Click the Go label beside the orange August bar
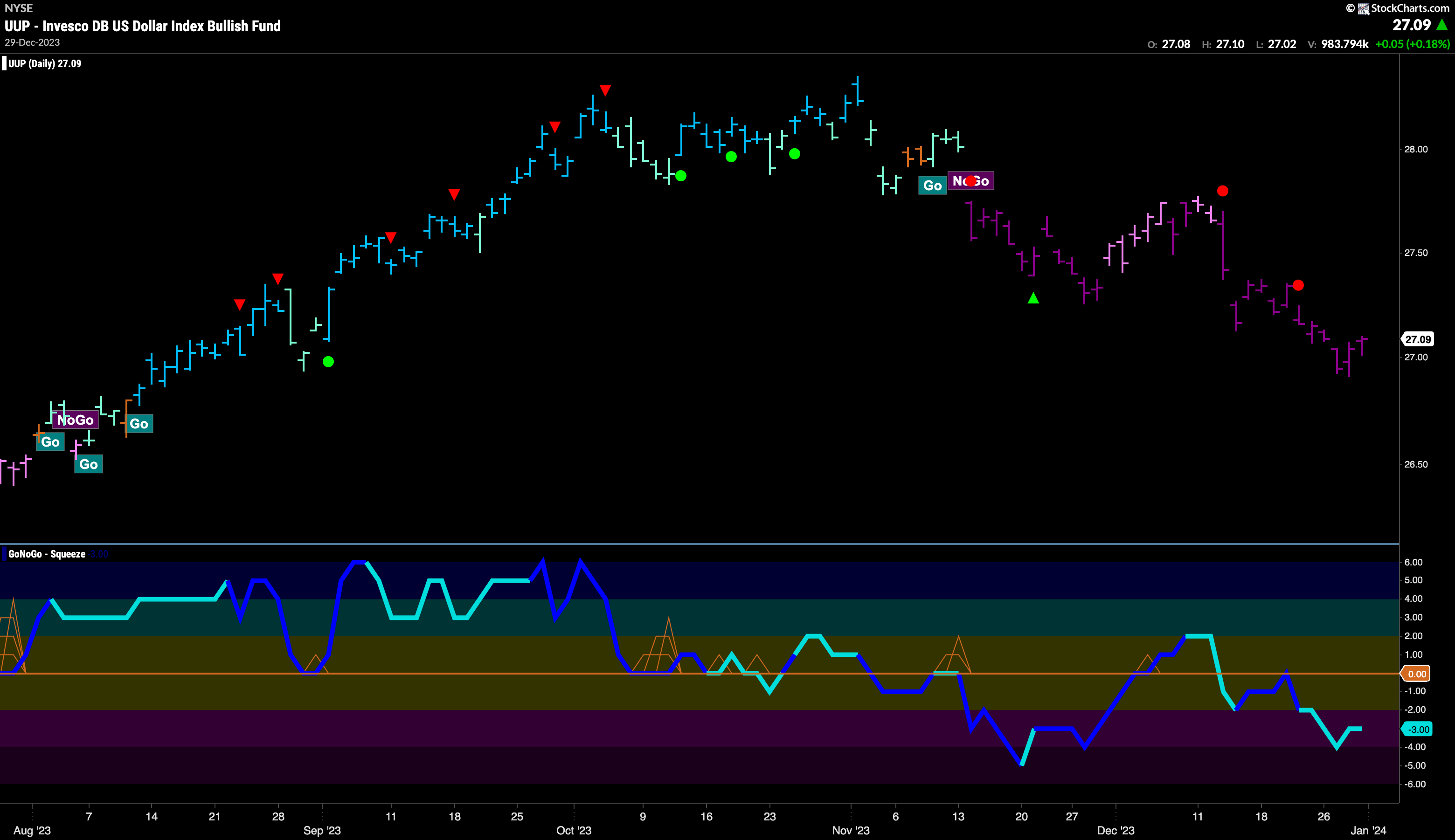 tap(50, 442)
